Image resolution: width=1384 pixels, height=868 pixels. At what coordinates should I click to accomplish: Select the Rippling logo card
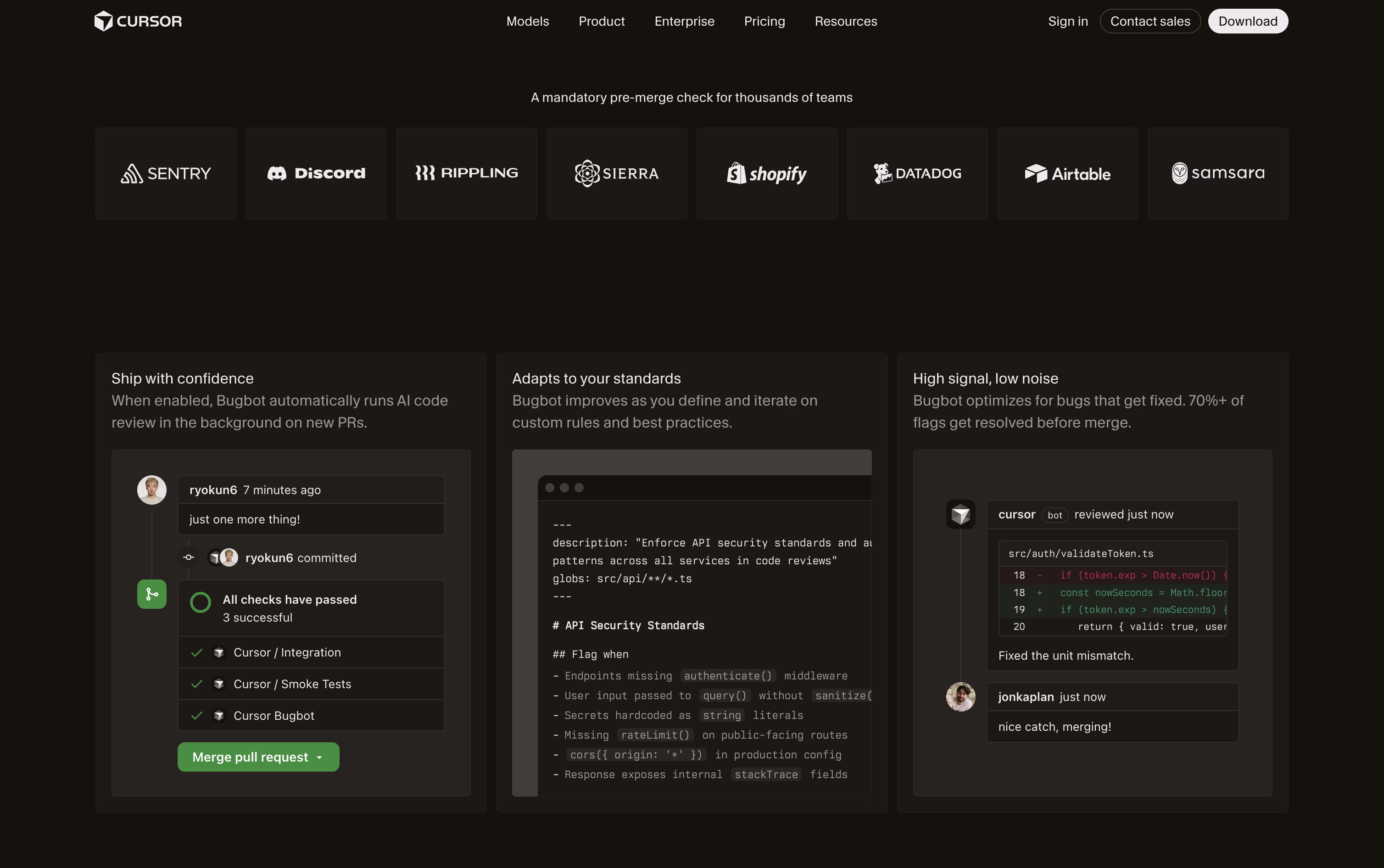tap(467, 173)
